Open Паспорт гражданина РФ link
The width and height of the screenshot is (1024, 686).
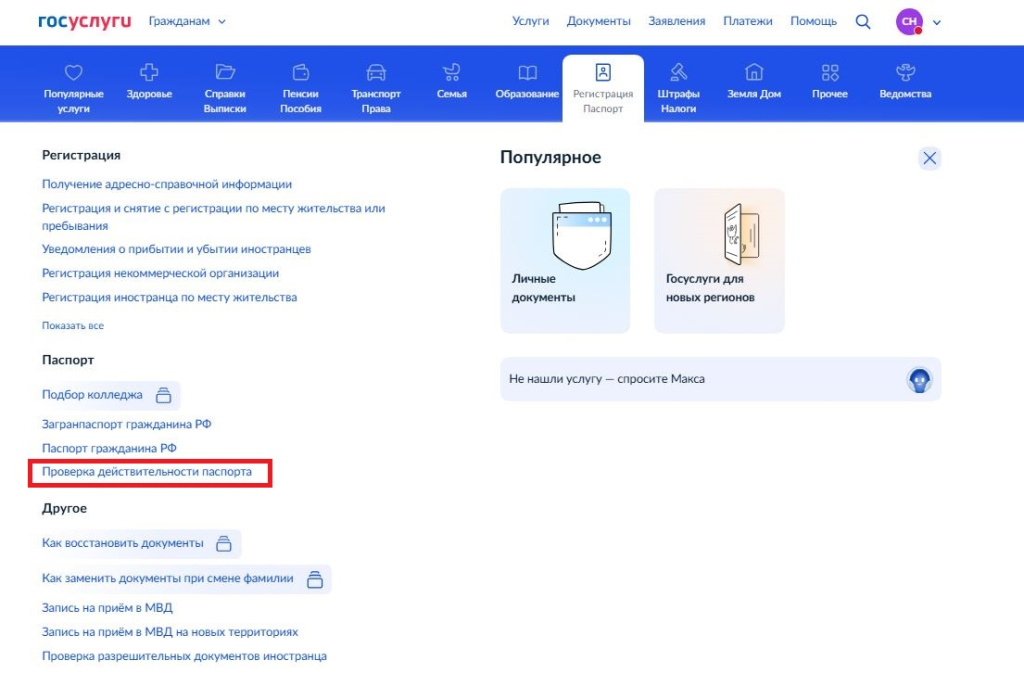point(109,448)
